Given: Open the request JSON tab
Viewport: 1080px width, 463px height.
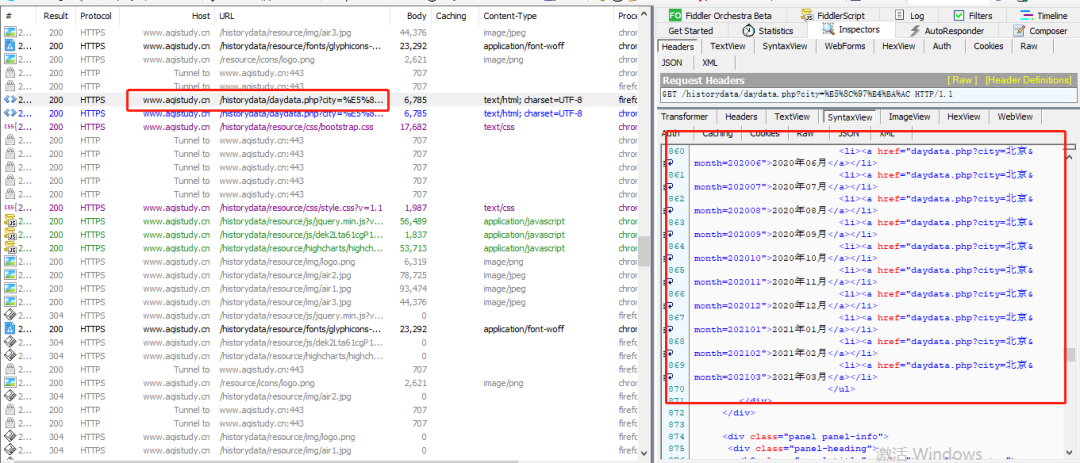Looking at the screenshot, I should click(672, 63).
